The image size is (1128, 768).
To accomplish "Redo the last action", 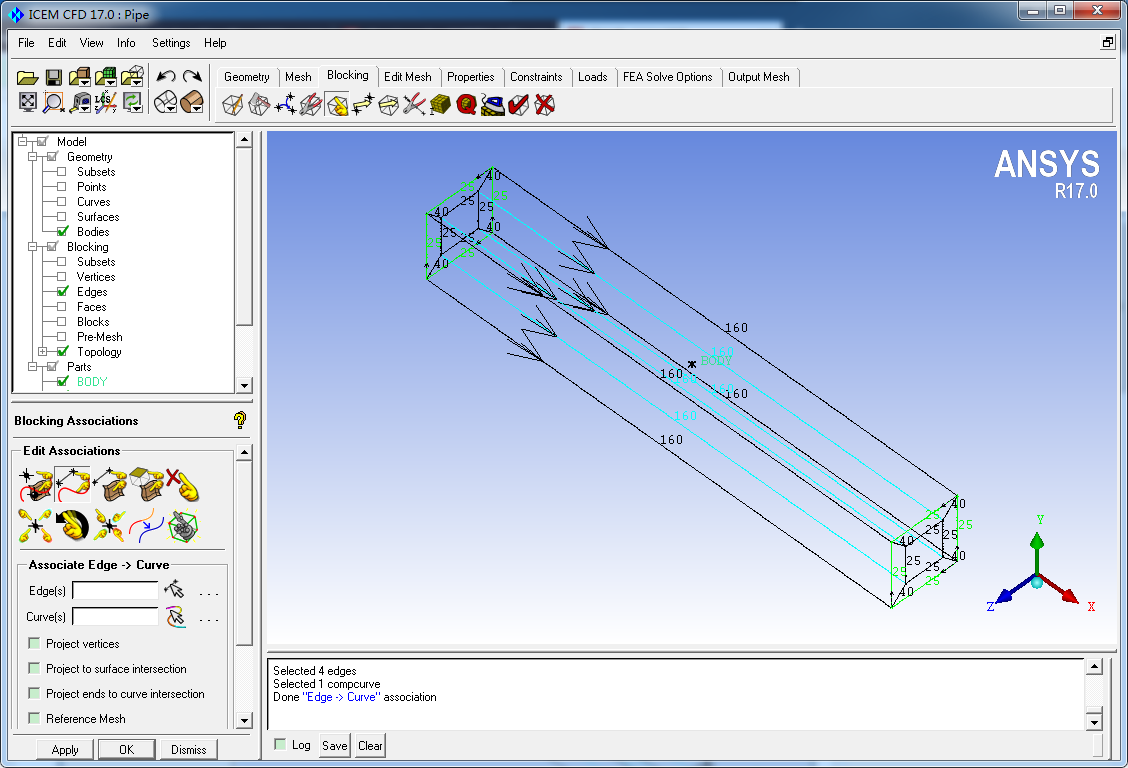I will coord(192,76).
